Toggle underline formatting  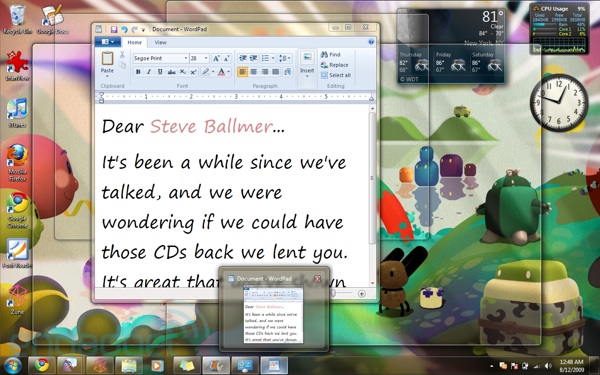[x=160, y=72]
